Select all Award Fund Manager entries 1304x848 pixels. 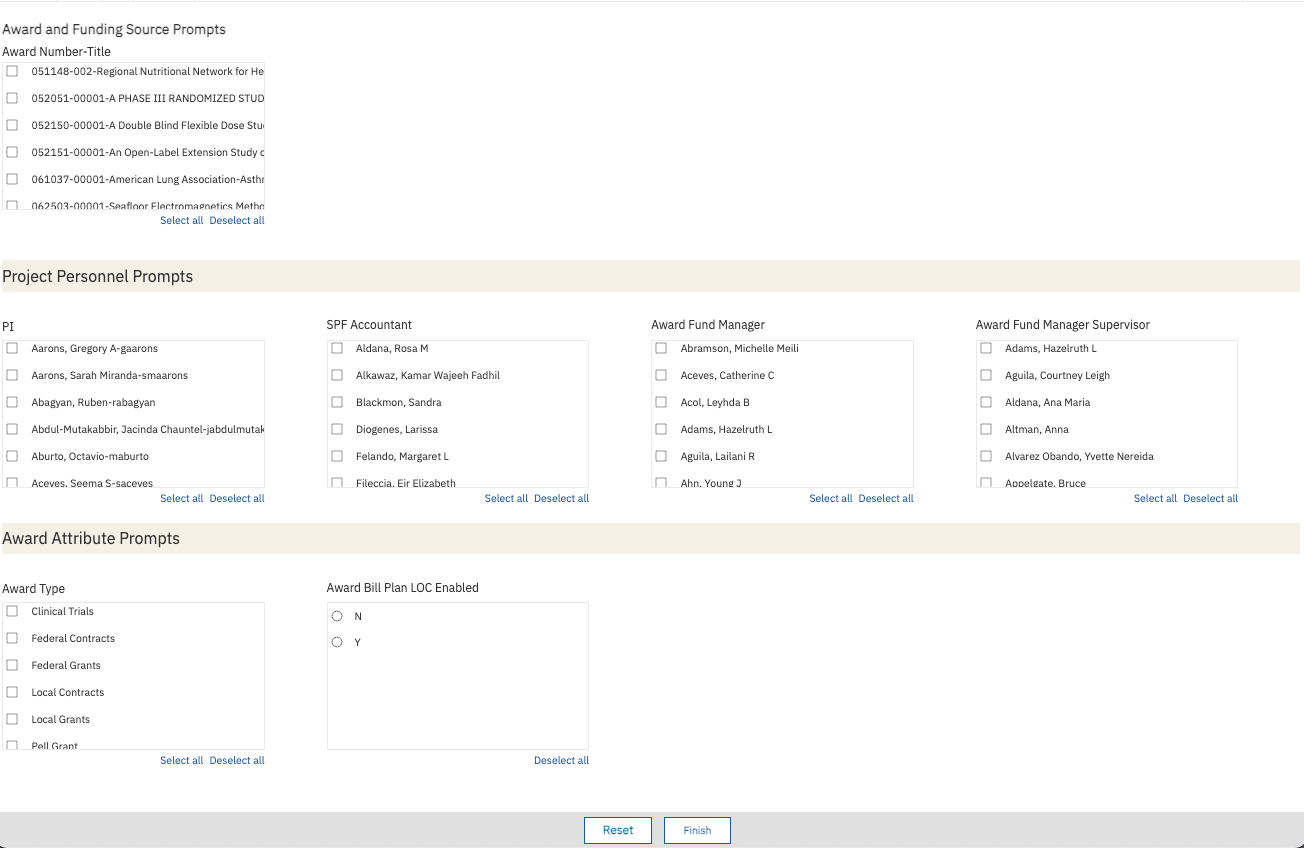831,498
